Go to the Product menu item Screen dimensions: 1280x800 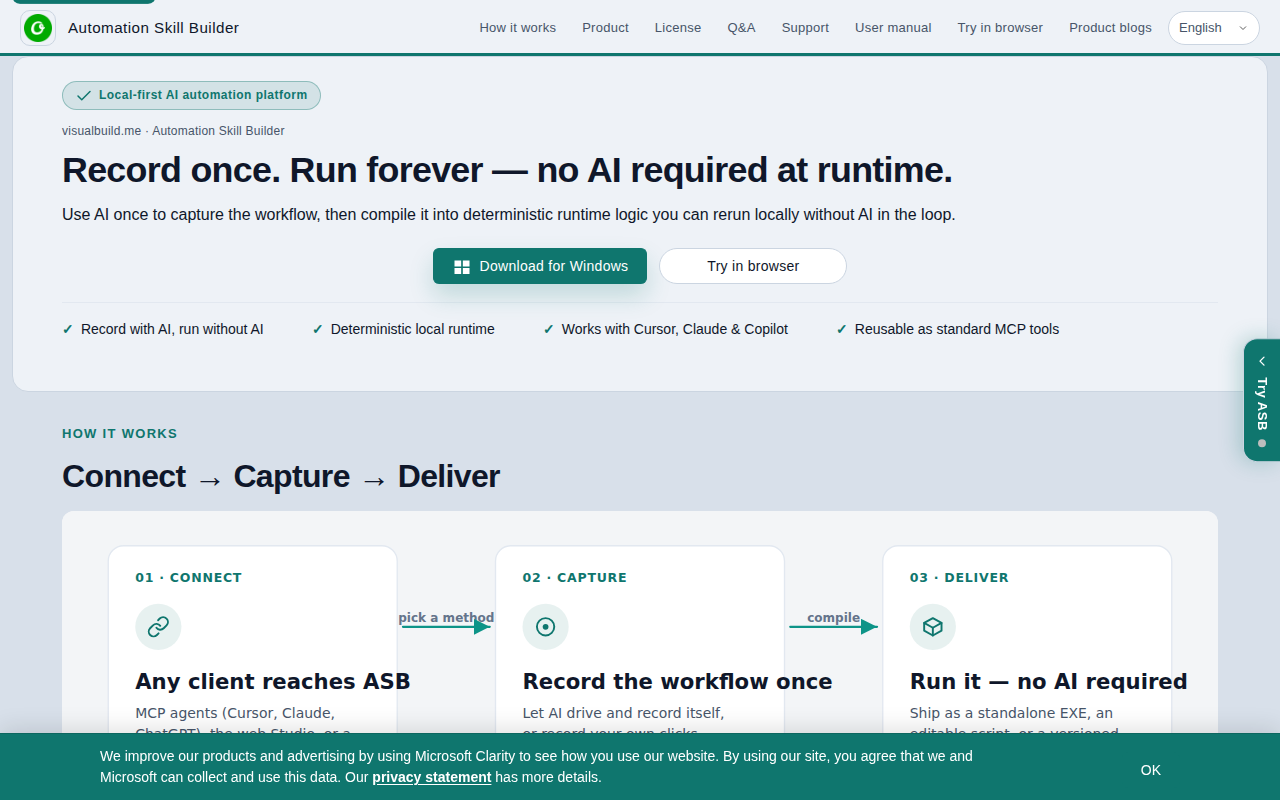click(x=606, y=28)
